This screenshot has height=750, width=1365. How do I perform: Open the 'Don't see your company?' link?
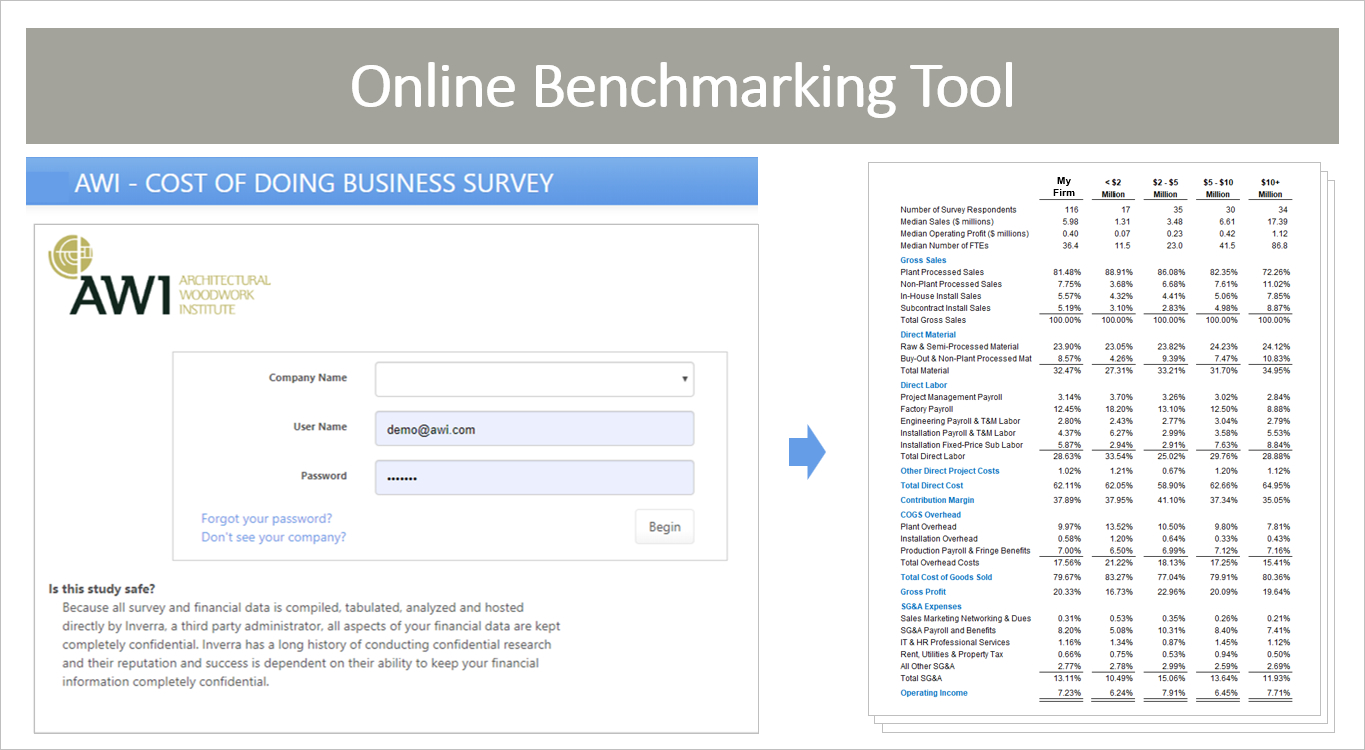(273, 537)
